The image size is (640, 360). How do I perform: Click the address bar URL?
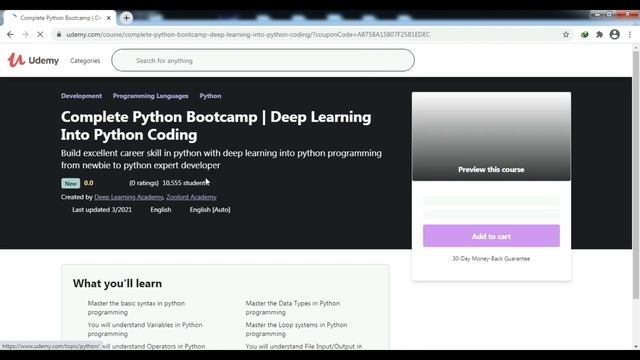tap(248, 35)
